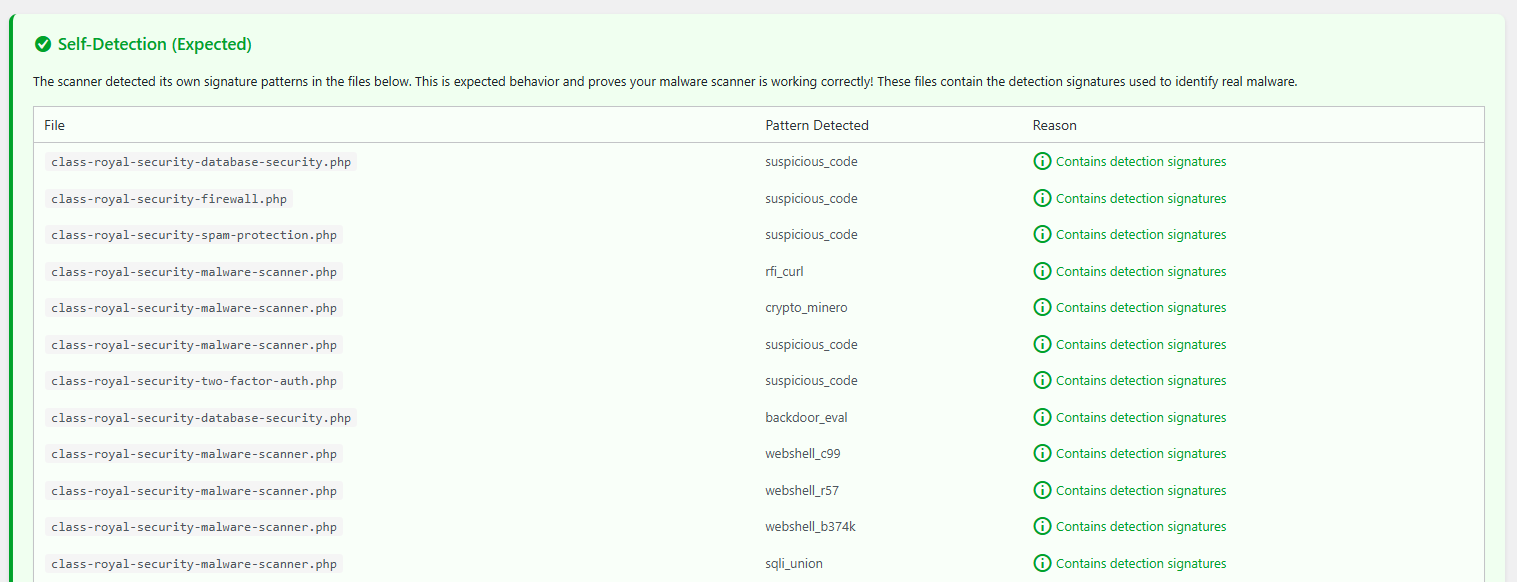Image resolution: width=1517 pixels, height=582 pixels.
Task: Select the info icon on the webshell_b374k row
Action: point(1042,526)
